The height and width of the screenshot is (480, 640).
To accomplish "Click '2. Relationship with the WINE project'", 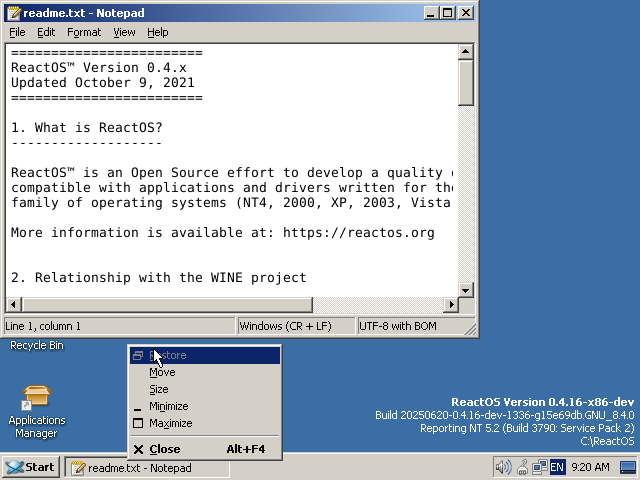I will [x=159, y=278].
